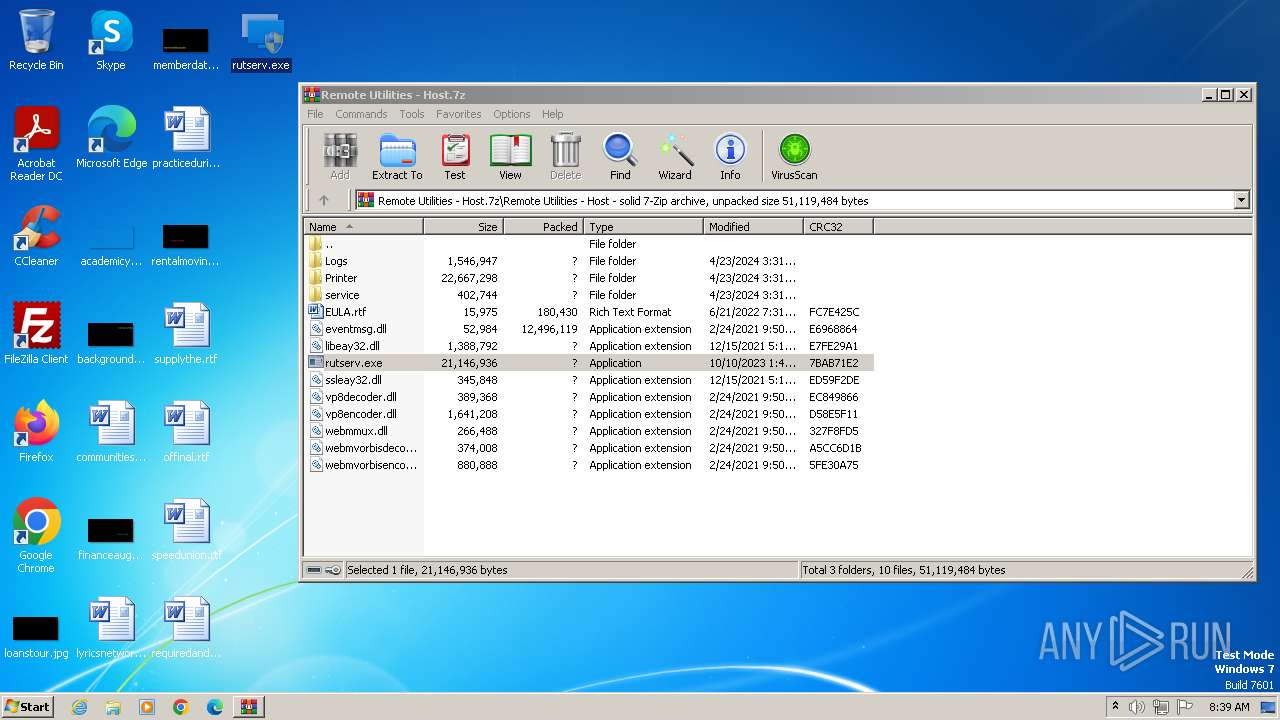1280x720 pixels.
Task: Open the loanstour.jpg desktop file
Action: pyautogui.click(x=36, y=635)
